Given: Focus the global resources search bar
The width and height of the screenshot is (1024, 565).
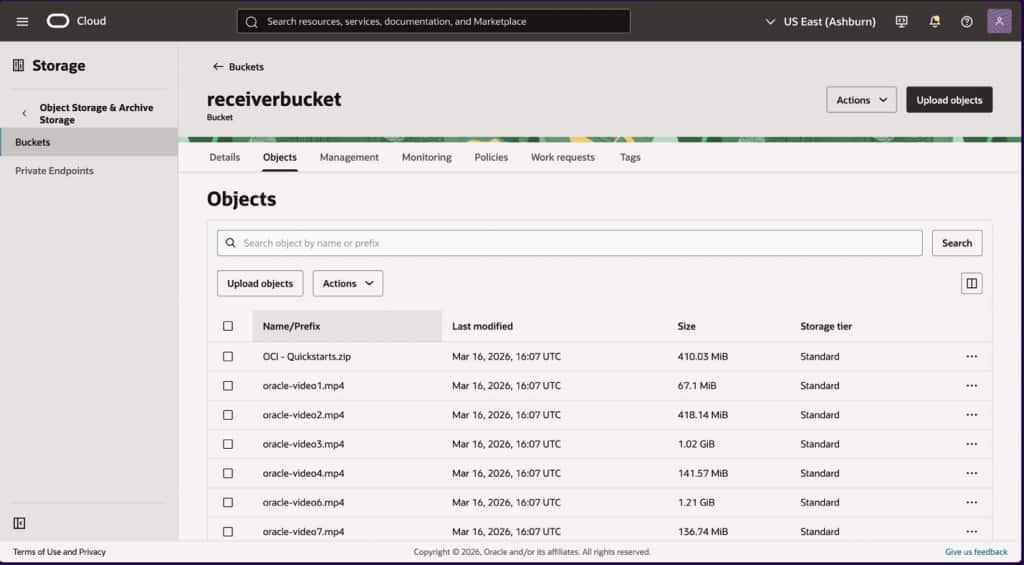Looking at the screenshot, I should pyautogui.click(x=434, y=22).
